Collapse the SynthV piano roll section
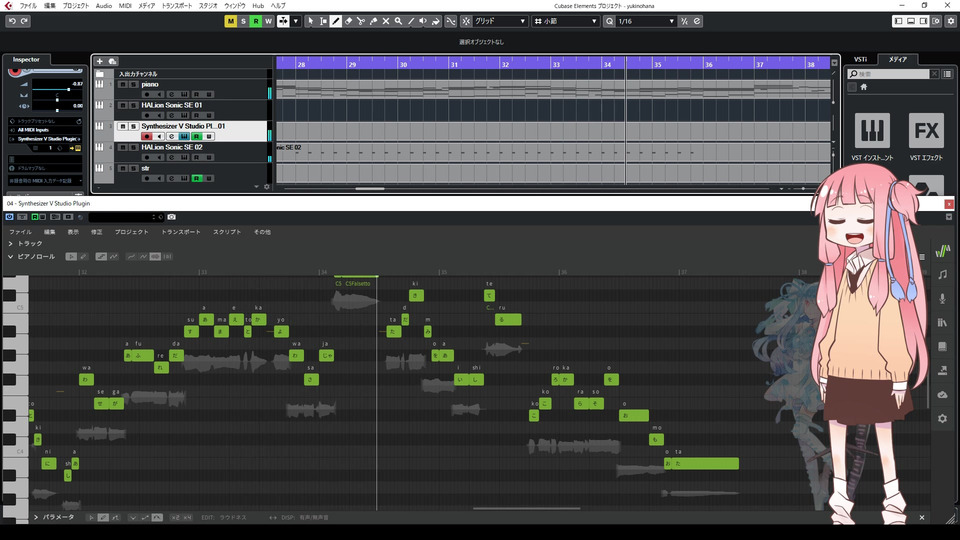The image size is (960, 540). tap(10, 257)
